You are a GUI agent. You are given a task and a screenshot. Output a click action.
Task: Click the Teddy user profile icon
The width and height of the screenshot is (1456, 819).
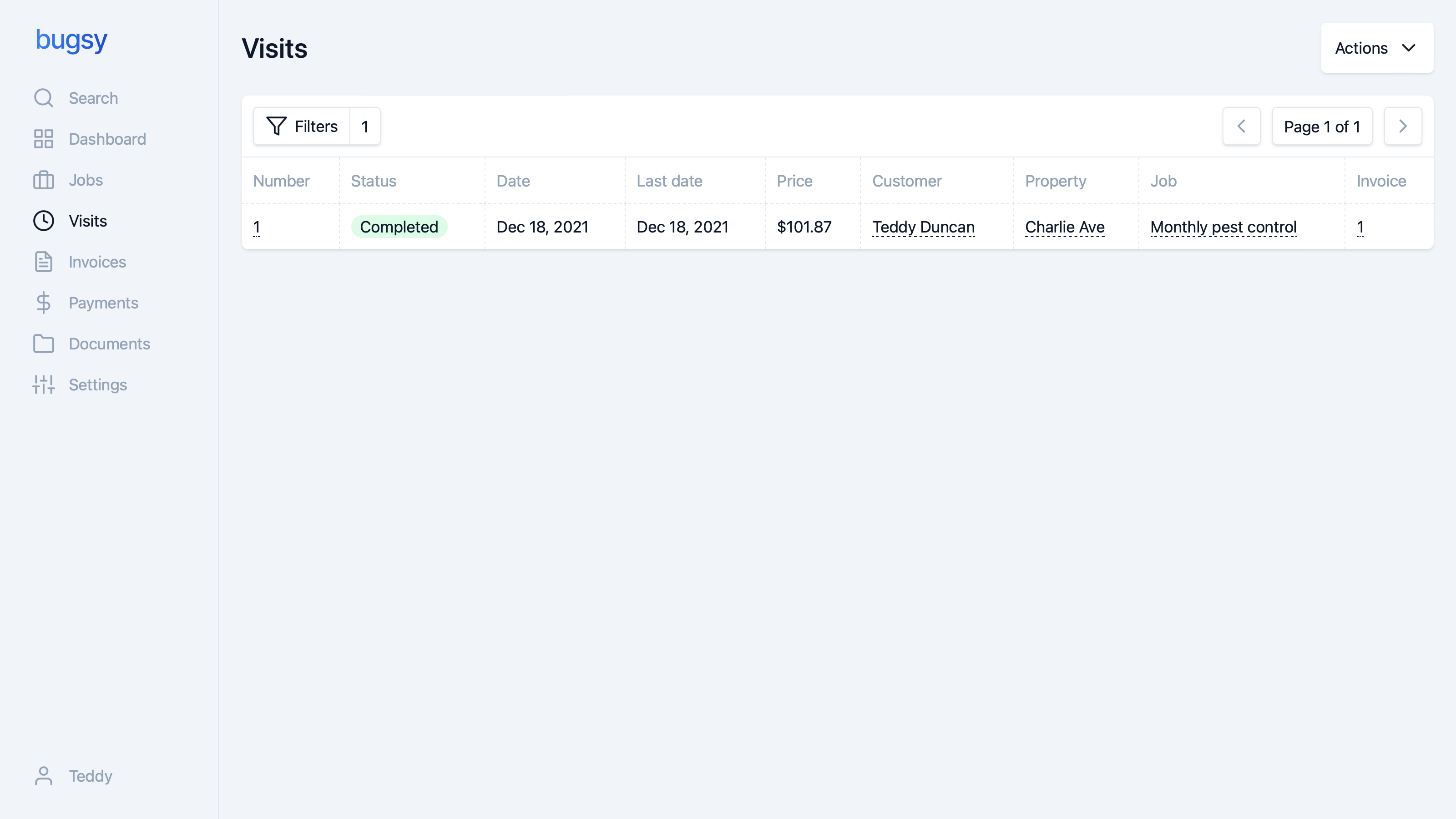(44, 776)
